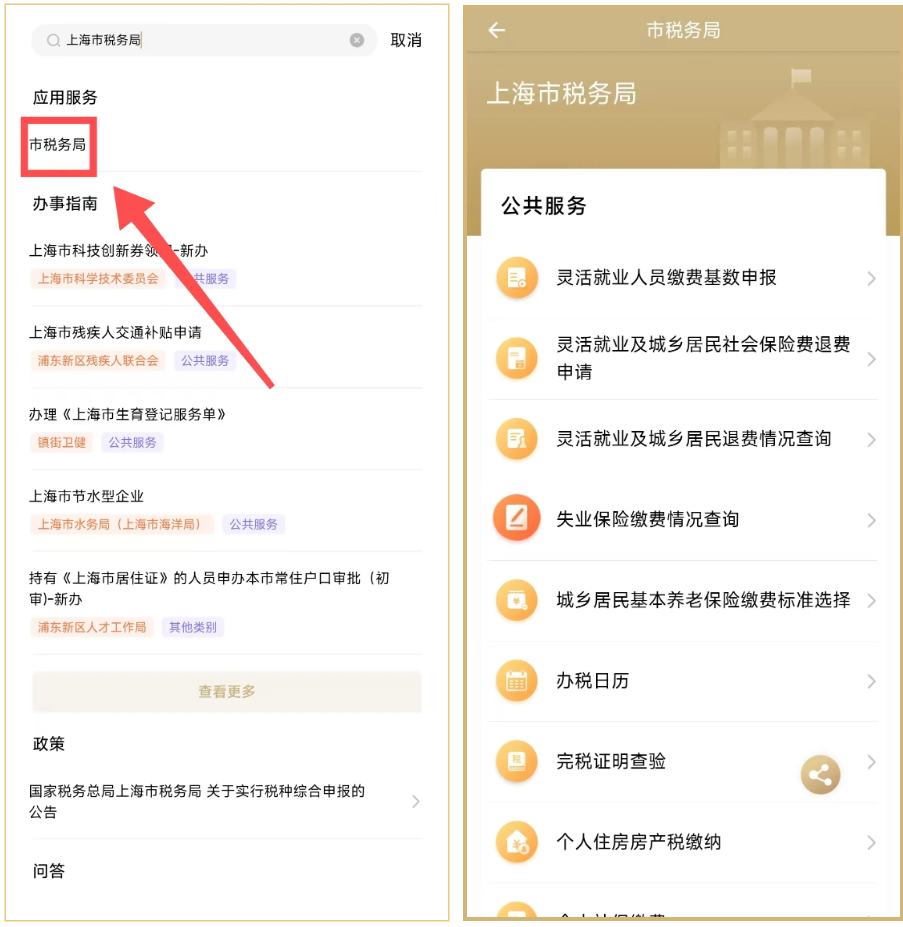
Task: Expand 灵活就业及城乡居民社会保险费退费申请 chevron
Action: (871, 359)
